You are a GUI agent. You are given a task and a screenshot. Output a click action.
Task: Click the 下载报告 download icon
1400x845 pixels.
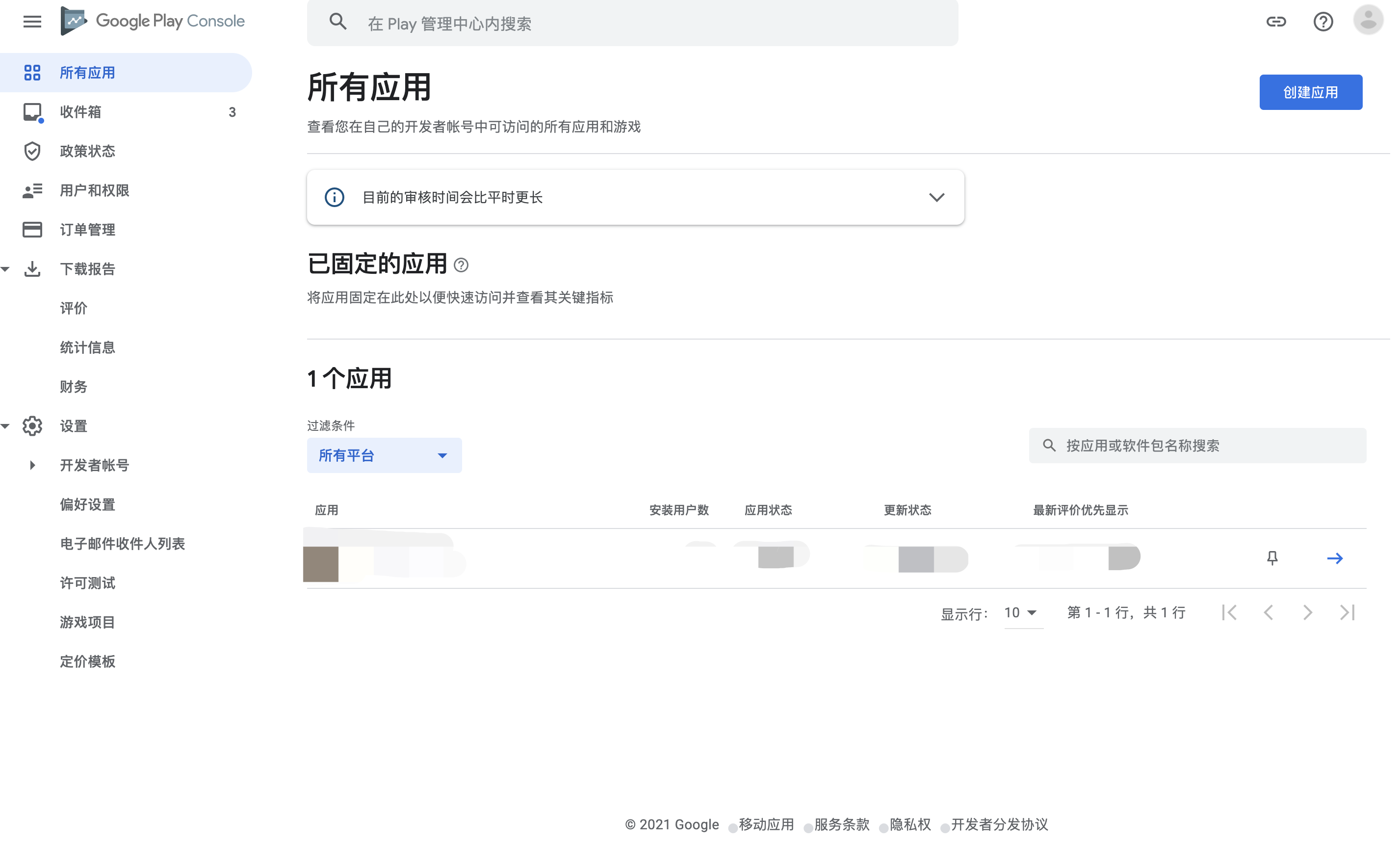point(32,270)
